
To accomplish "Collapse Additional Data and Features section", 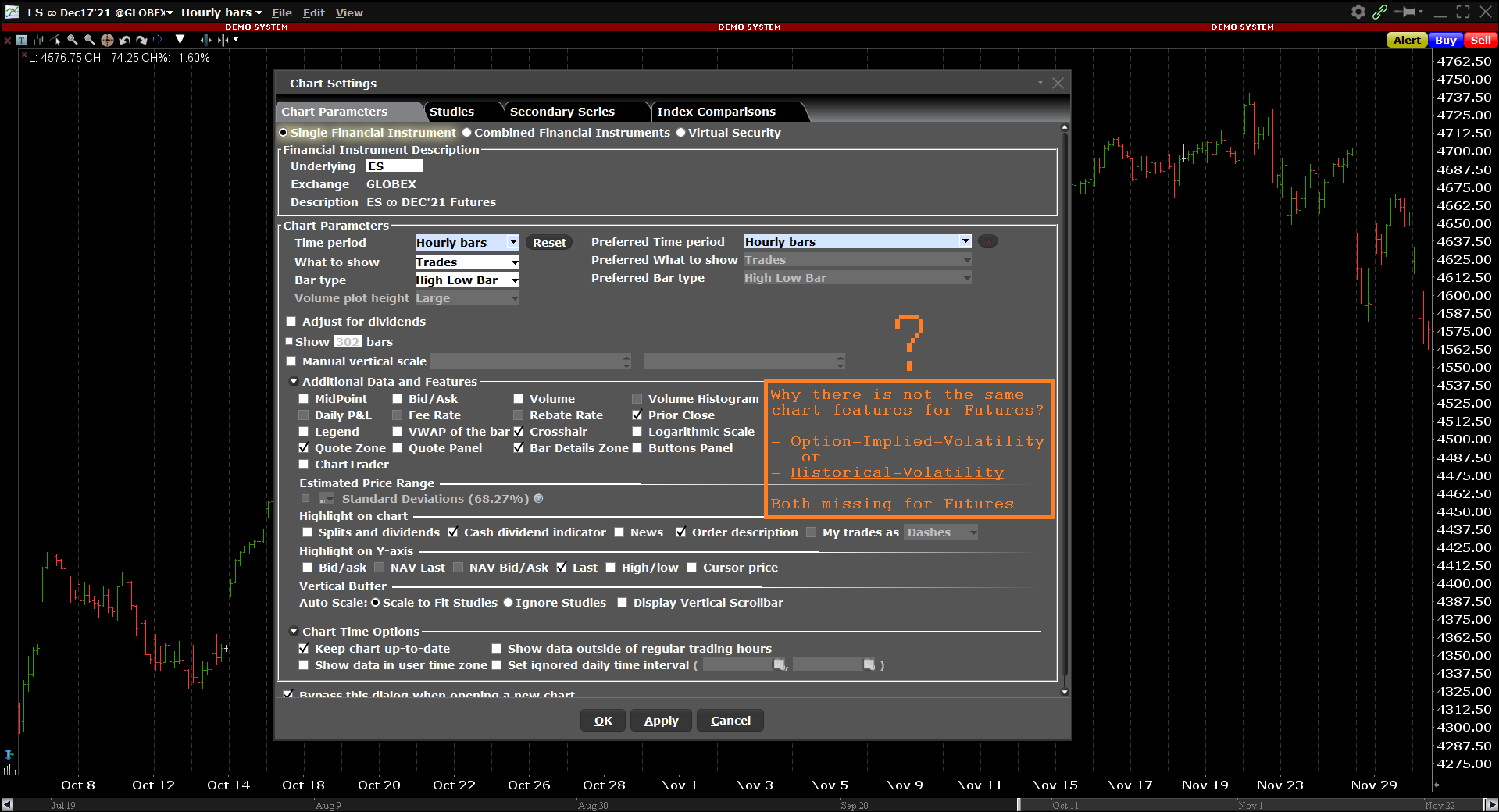I will coord(294,381).
